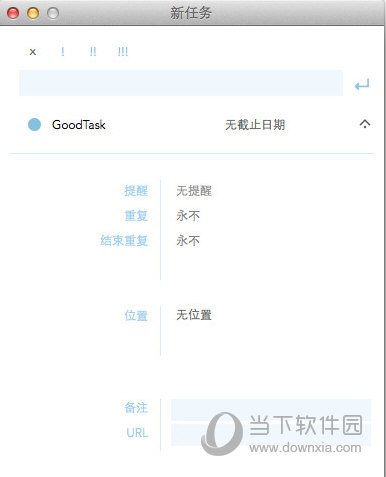Click the 备注 notes input field
This screenshot has width=386, height=477.
[x=271, y=410]
